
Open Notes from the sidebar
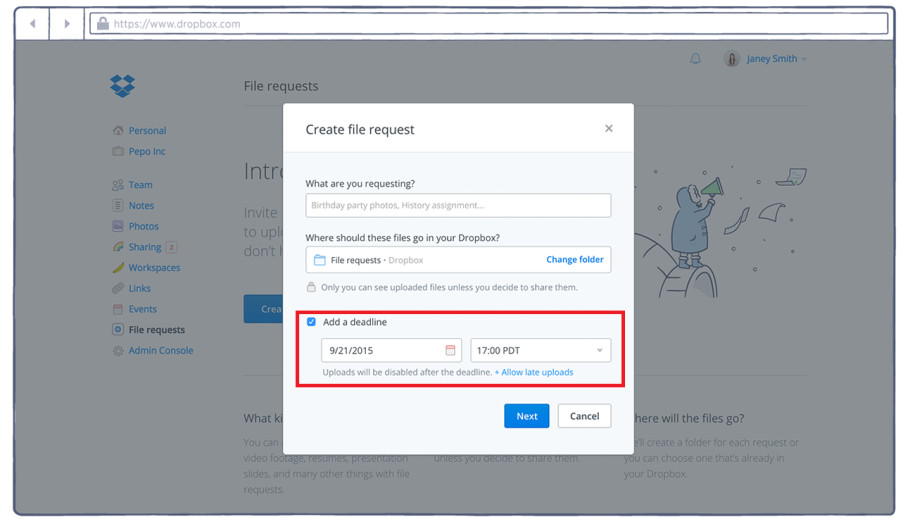coord(141,205)
